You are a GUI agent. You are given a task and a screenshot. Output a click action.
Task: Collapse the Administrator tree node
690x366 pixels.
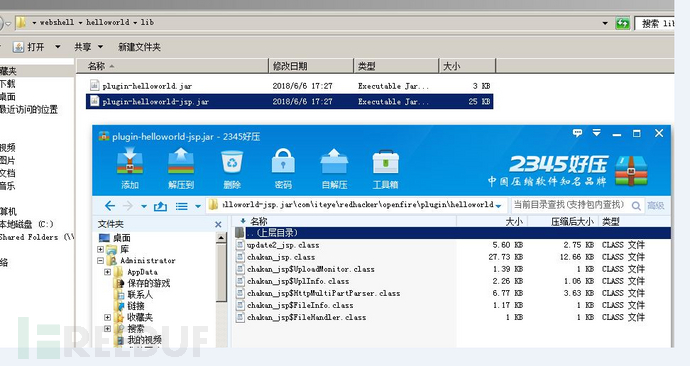pos(100,260)
